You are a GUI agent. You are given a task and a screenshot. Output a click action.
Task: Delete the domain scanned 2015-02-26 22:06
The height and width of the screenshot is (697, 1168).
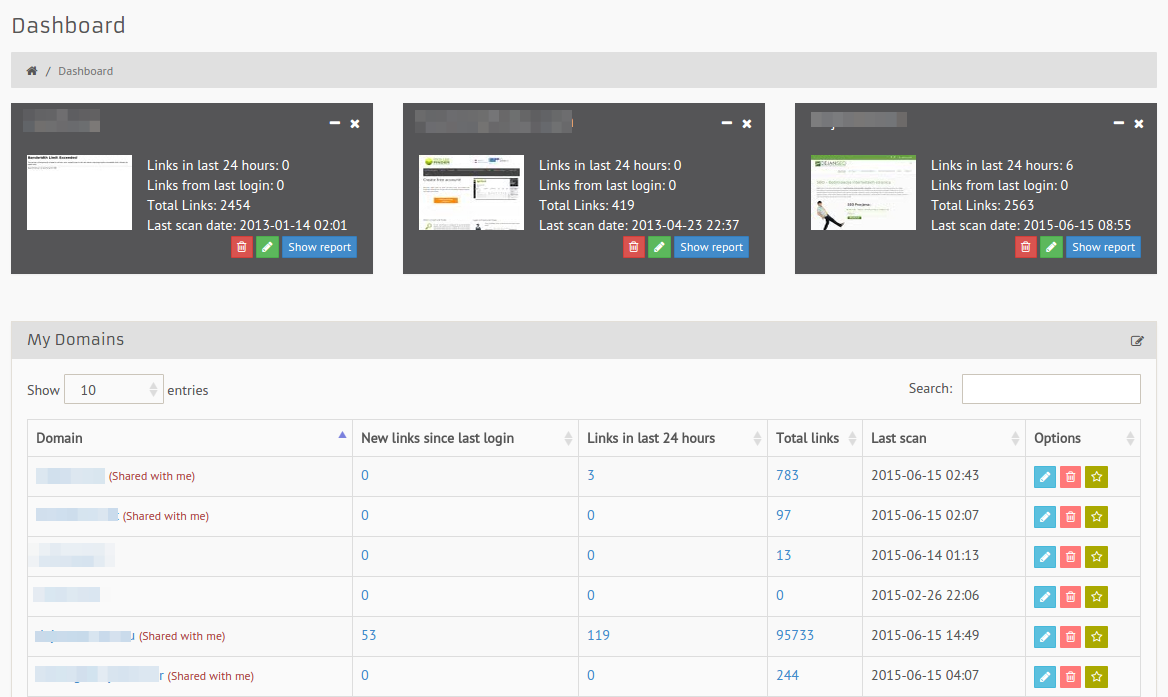pyautogui.click(x=1070, y=597)
